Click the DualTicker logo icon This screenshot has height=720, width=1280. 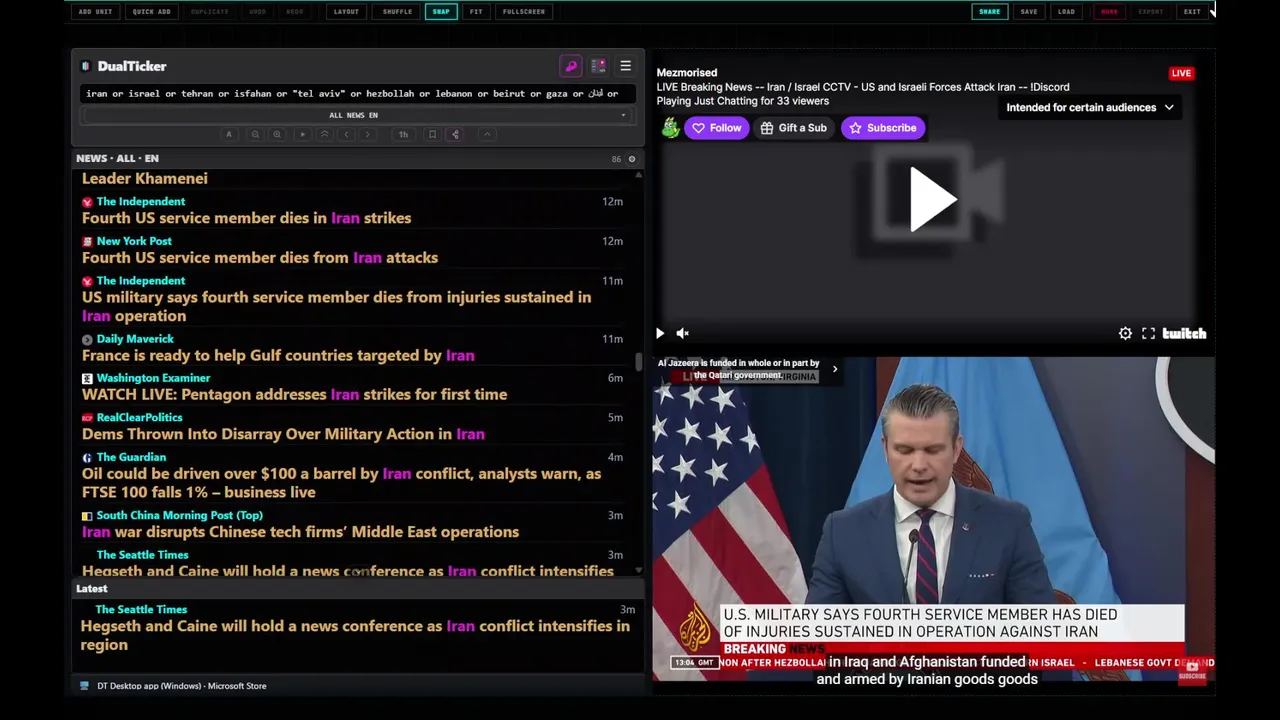(x=86, y=66)
